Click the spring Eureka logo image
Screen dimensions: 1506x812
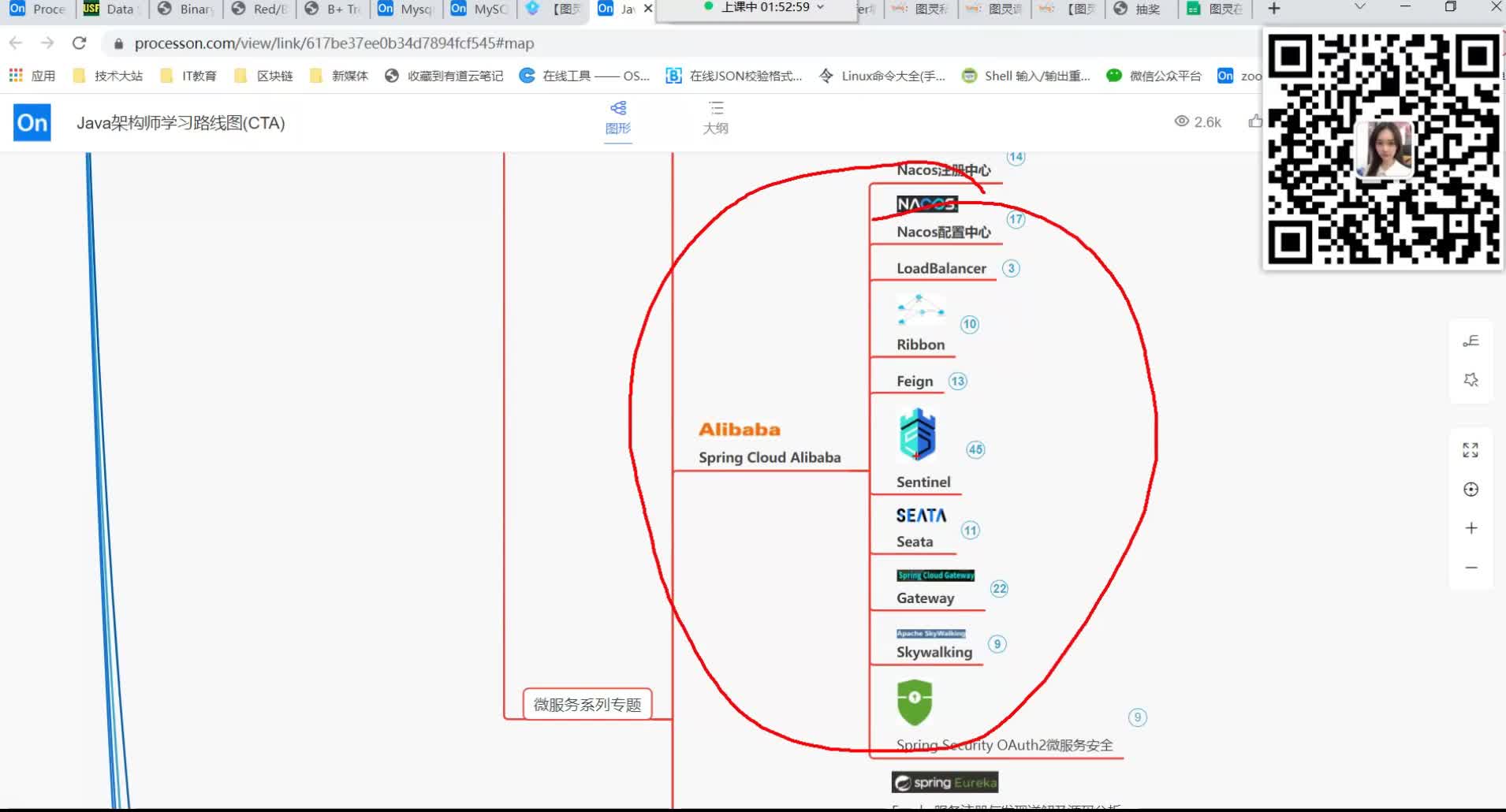coord(945,782)
